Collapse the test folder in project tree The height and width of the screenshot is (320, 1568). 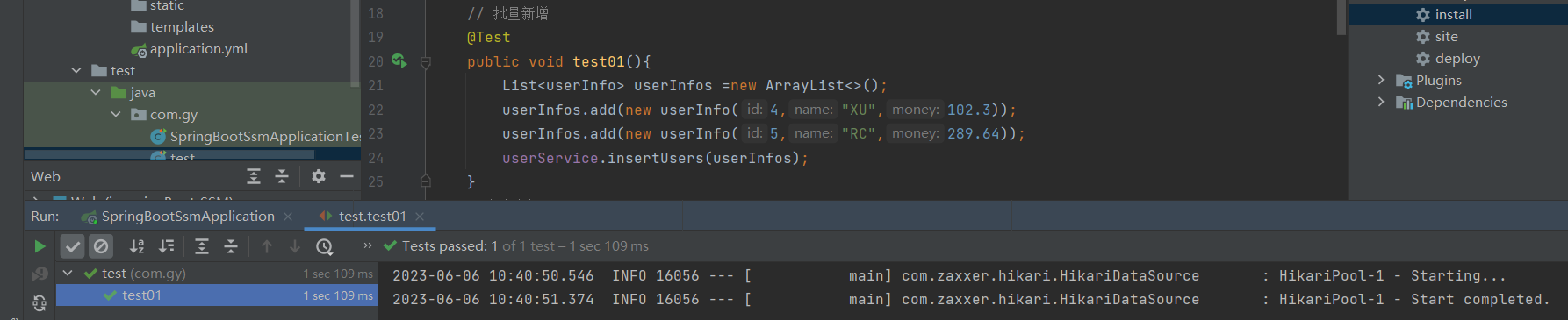76,70
